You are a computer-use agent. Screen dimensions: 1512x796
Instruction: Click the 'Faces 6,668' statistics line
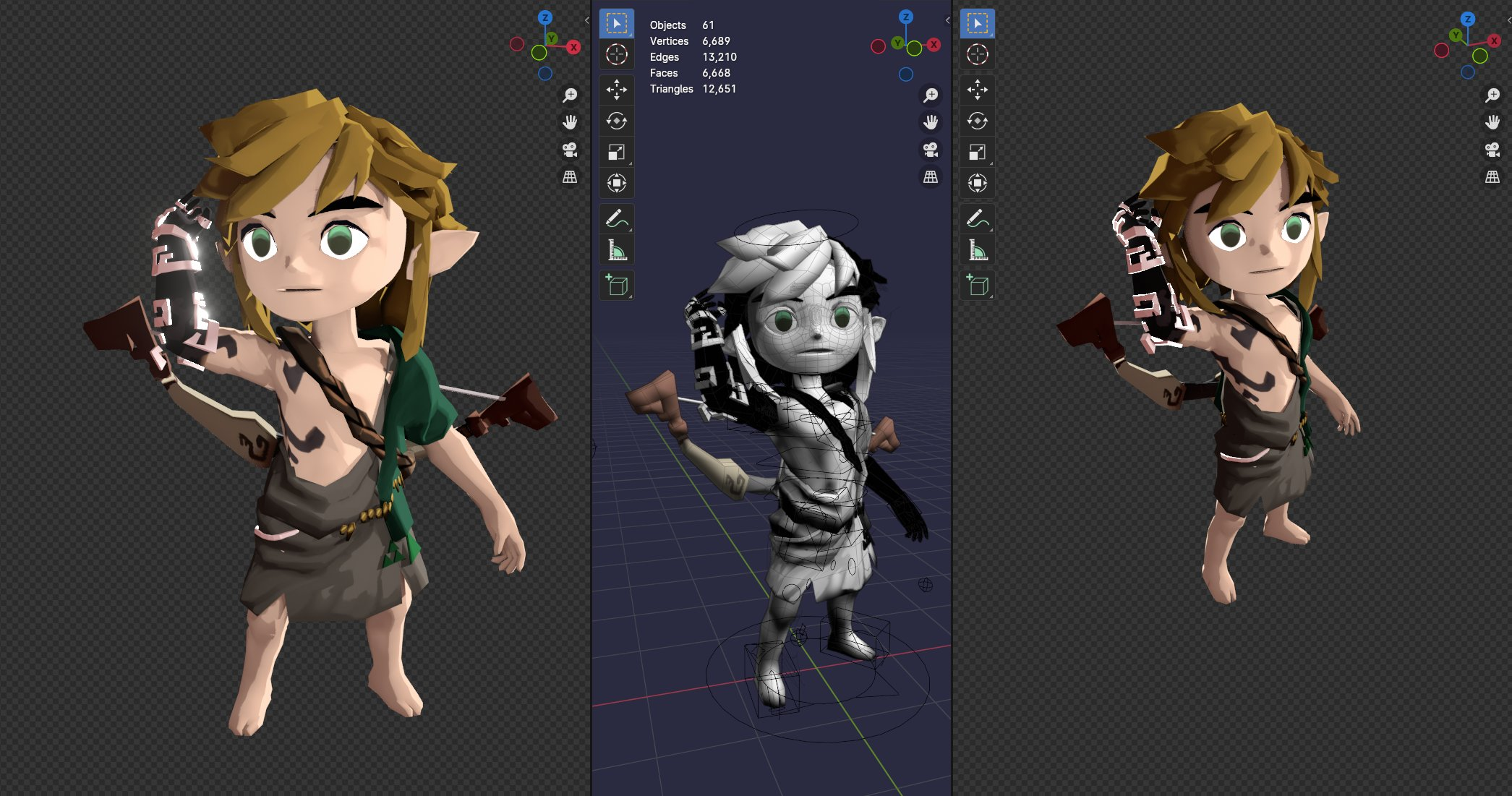pos(690,73)
